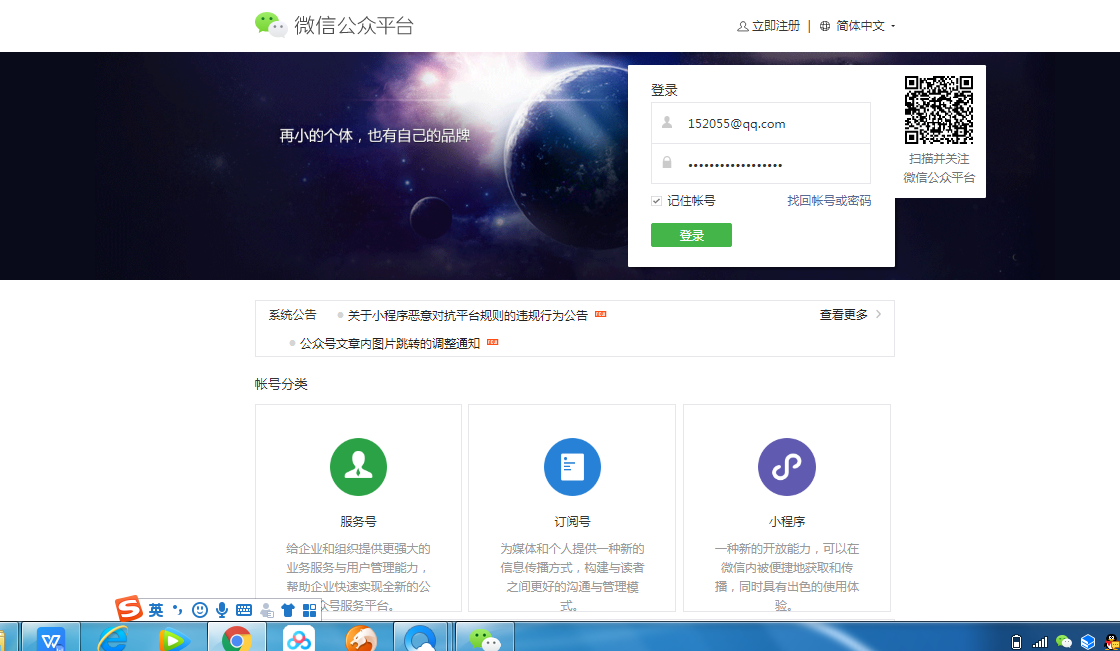The image size is (1120, 651).
Task: Open the Sogou emoji smiley icon
Action: 200,610
